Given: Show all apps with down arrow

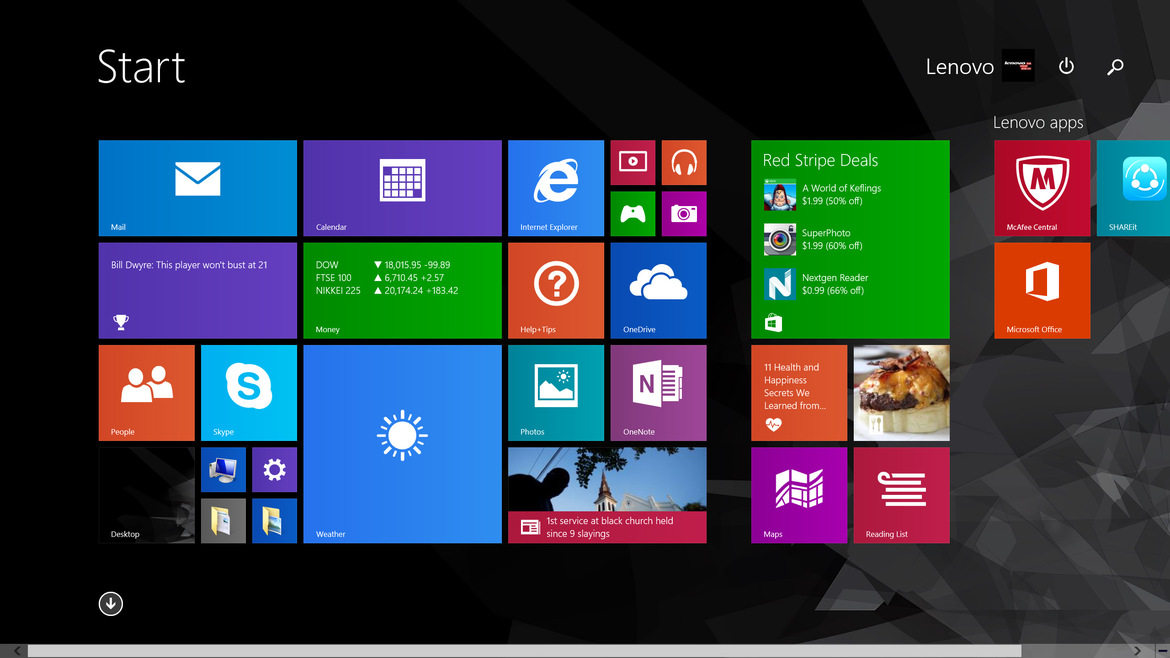Looking at the screenshot, I should [x=110, y=604].
